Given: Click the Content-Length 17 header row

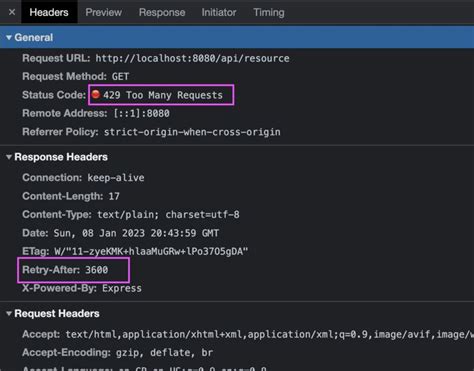Looking at the screenshot, I should pos(71,196).
